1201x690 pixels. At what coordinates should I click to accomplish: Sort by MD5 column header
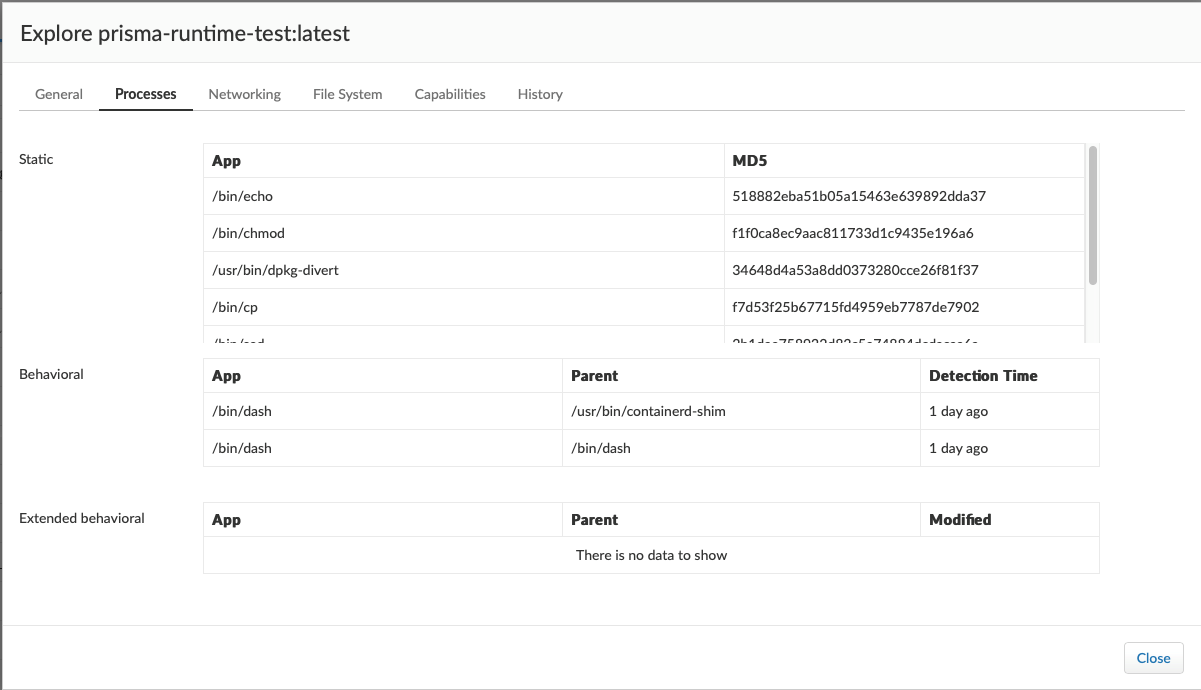point(749,160)
